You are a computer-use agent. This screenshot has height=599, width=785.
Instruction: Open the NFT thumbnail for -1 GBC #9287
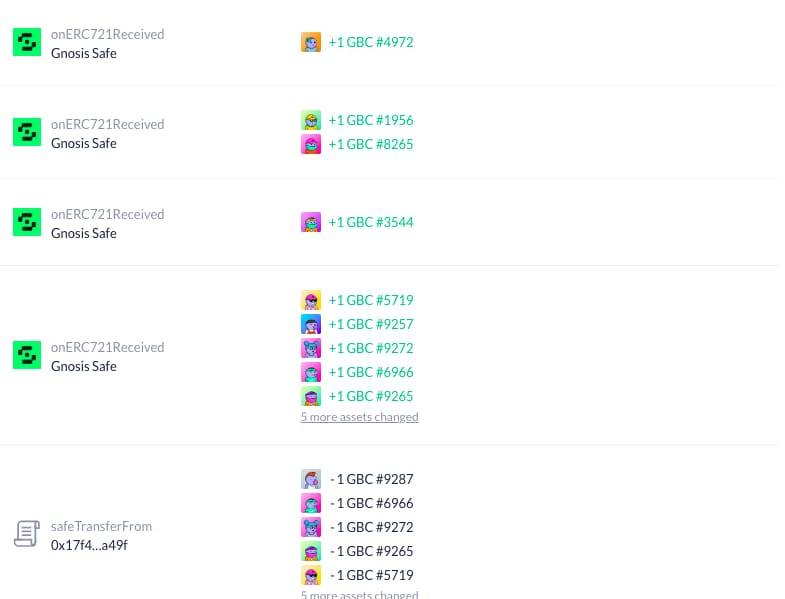[311, 479]
